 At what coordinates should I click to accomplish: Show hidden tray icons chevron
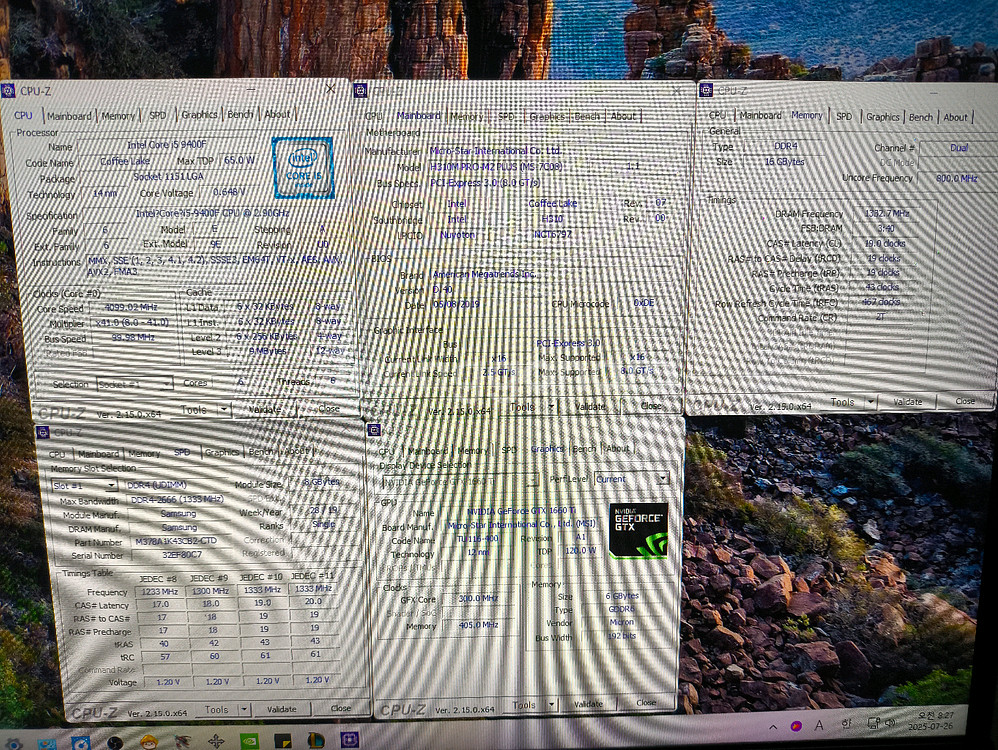click(x=773, y=727)
